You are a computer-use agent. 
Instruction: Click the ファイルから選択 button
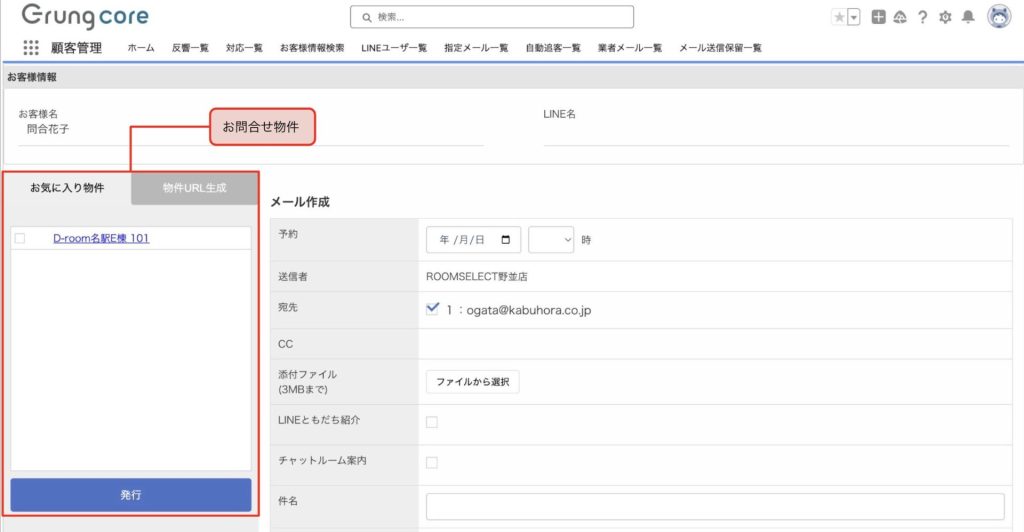472,382
